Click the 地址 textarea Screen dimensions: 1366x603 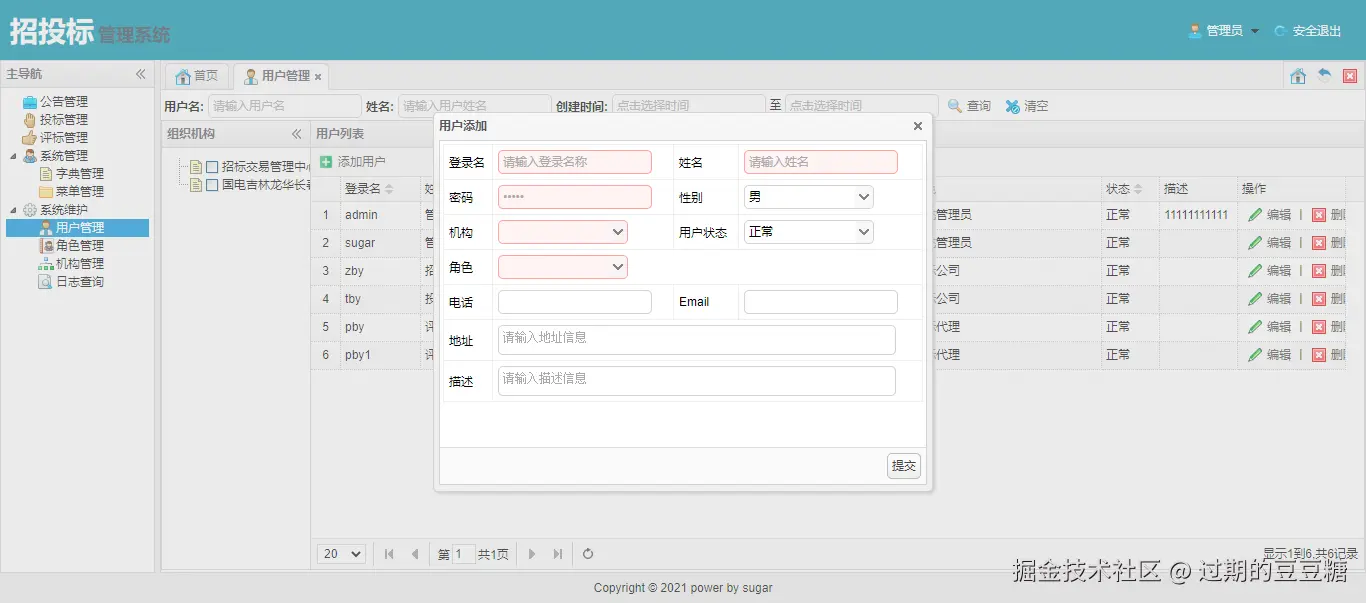pos(697,340)
